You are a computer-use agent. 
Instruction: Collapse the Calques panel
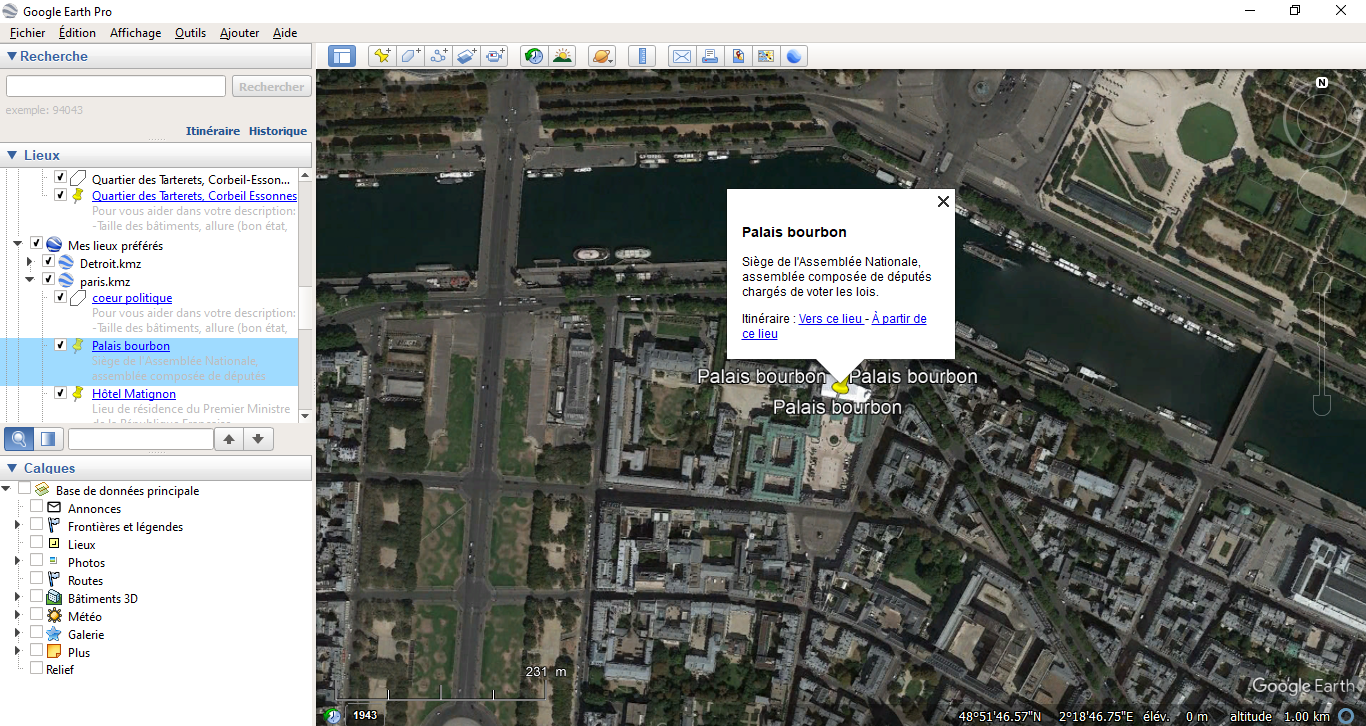[x=12, y=468]
